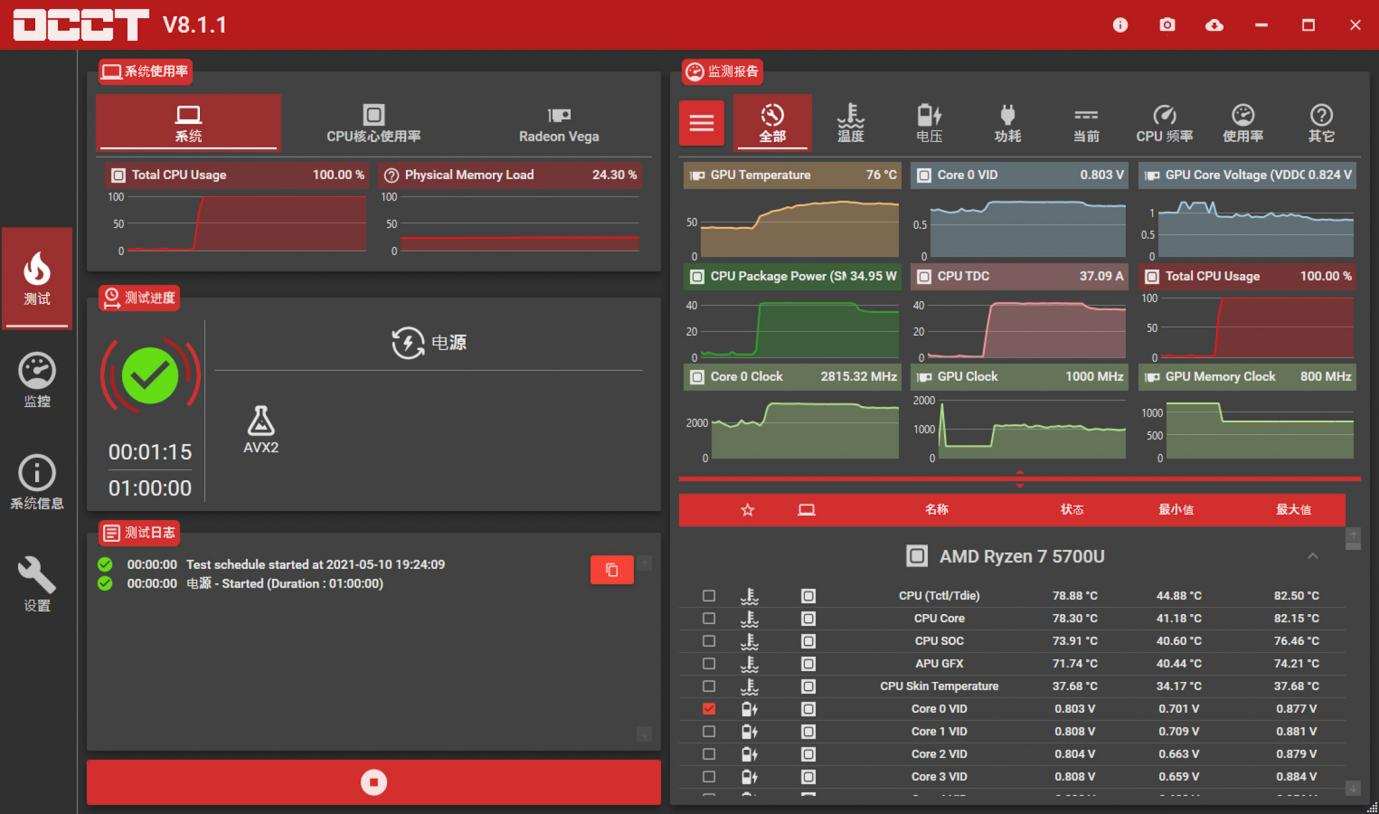Click the laptop icon column header
The height and width of the screenshot is (814, 1379).
tap(806, 510)
